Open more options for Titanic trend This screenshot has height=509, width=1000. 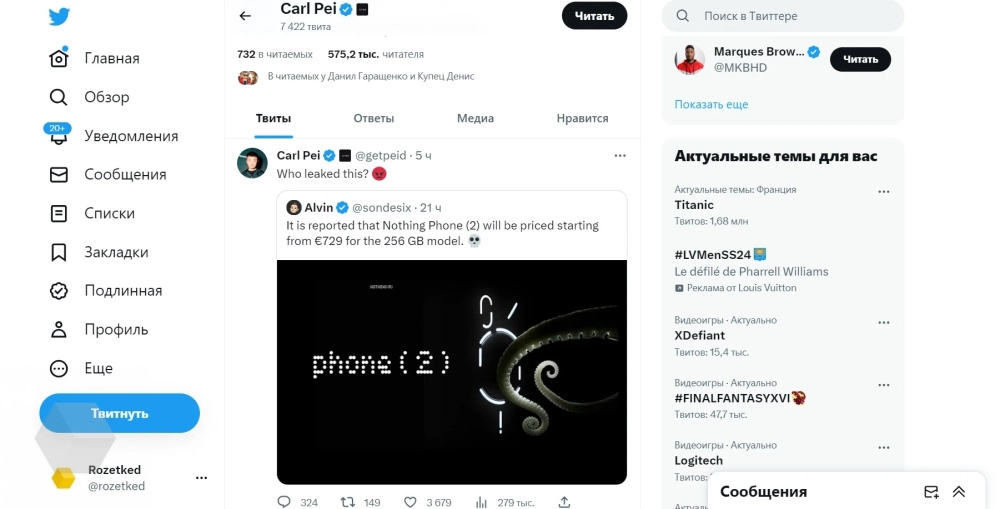tap(883, 192)
